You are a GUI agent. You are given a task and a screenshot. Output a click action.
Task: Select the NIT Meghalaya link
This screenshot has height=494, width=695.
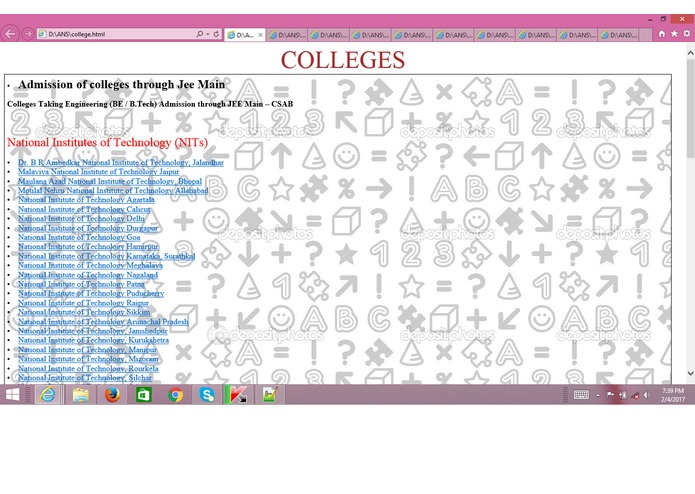[x=90, y=265]
